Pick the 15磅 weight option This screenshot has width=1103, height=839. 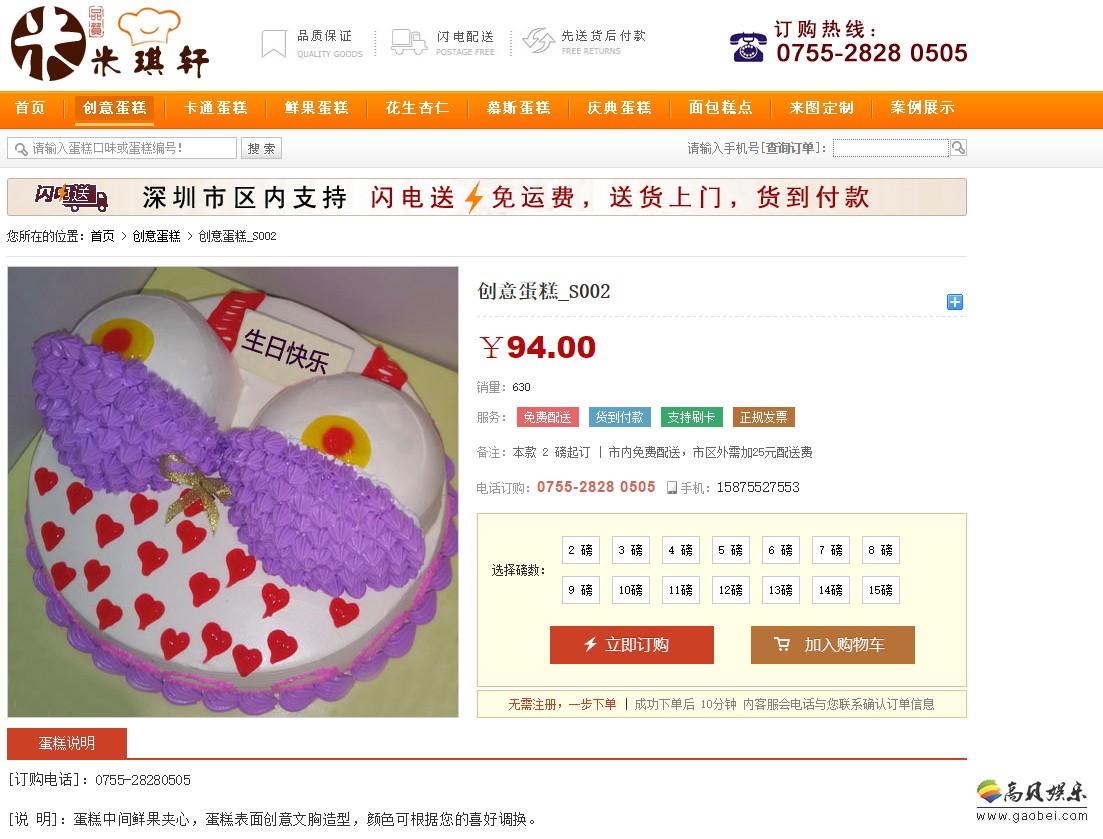[x=880, y=590]
